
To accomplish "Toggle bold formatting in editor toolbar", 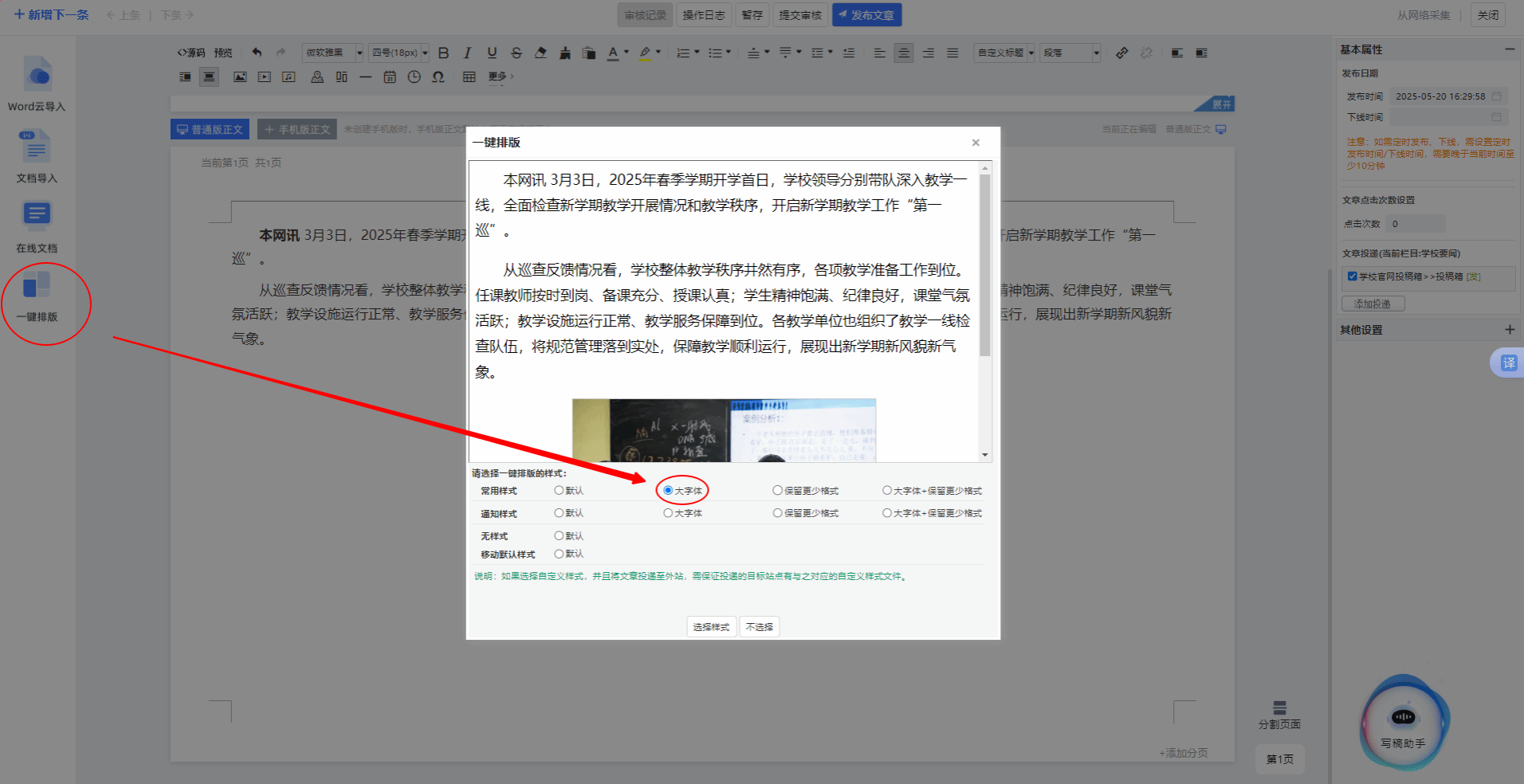I will pyautogui.click(x=444, y=53).
